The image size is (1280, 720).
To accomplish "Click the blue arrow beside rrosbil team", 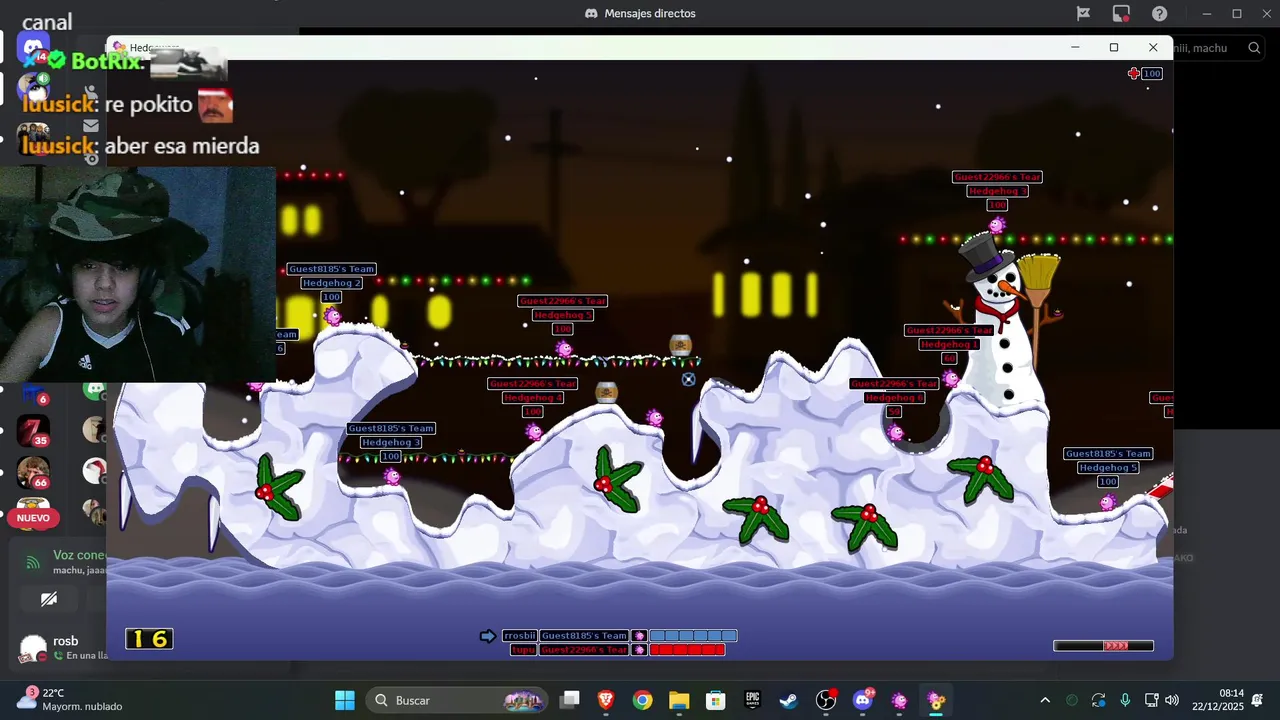I will coord(488,636).
